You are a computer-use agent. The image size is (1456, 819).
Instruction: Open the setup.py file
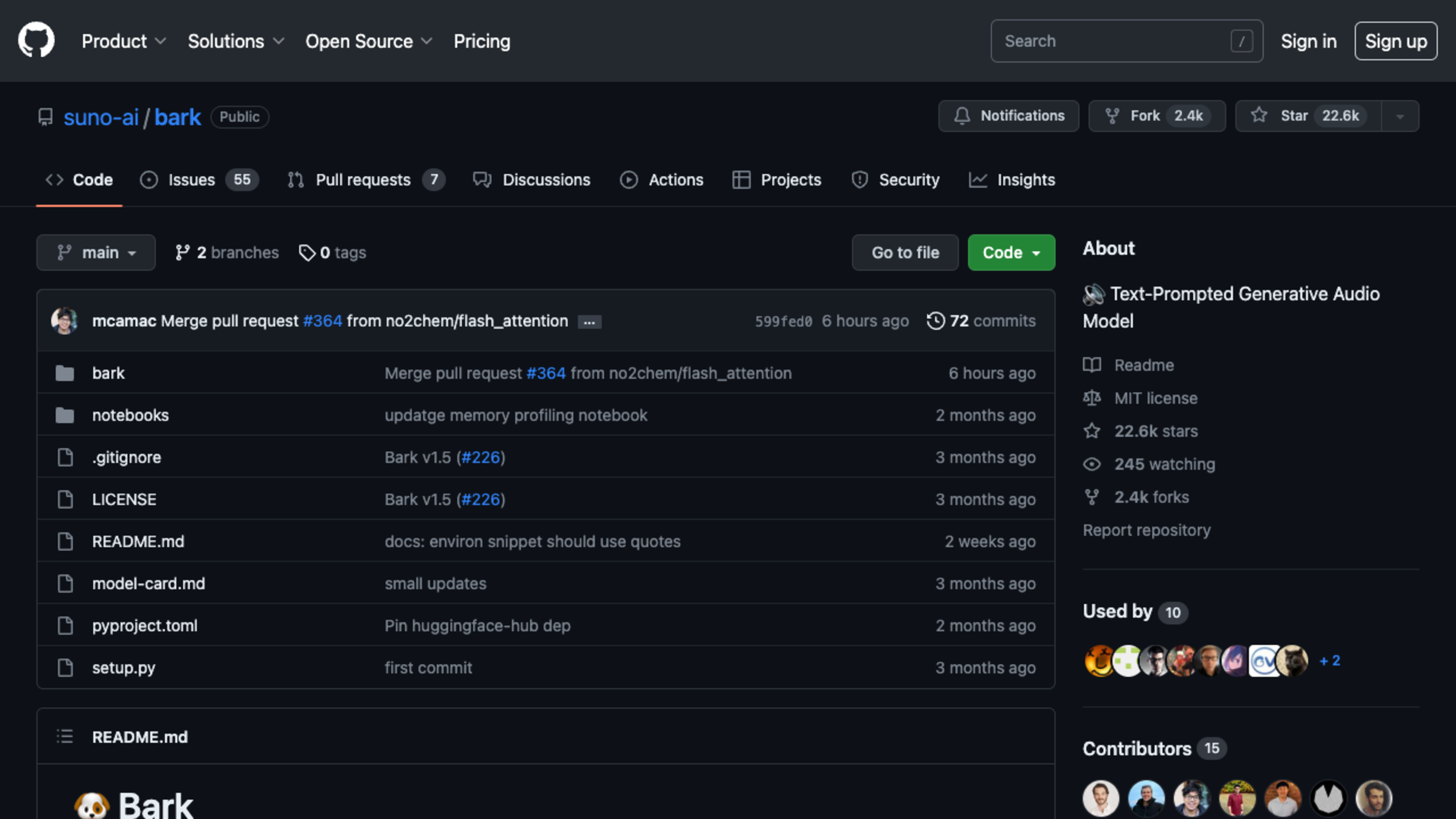[124, 668]
